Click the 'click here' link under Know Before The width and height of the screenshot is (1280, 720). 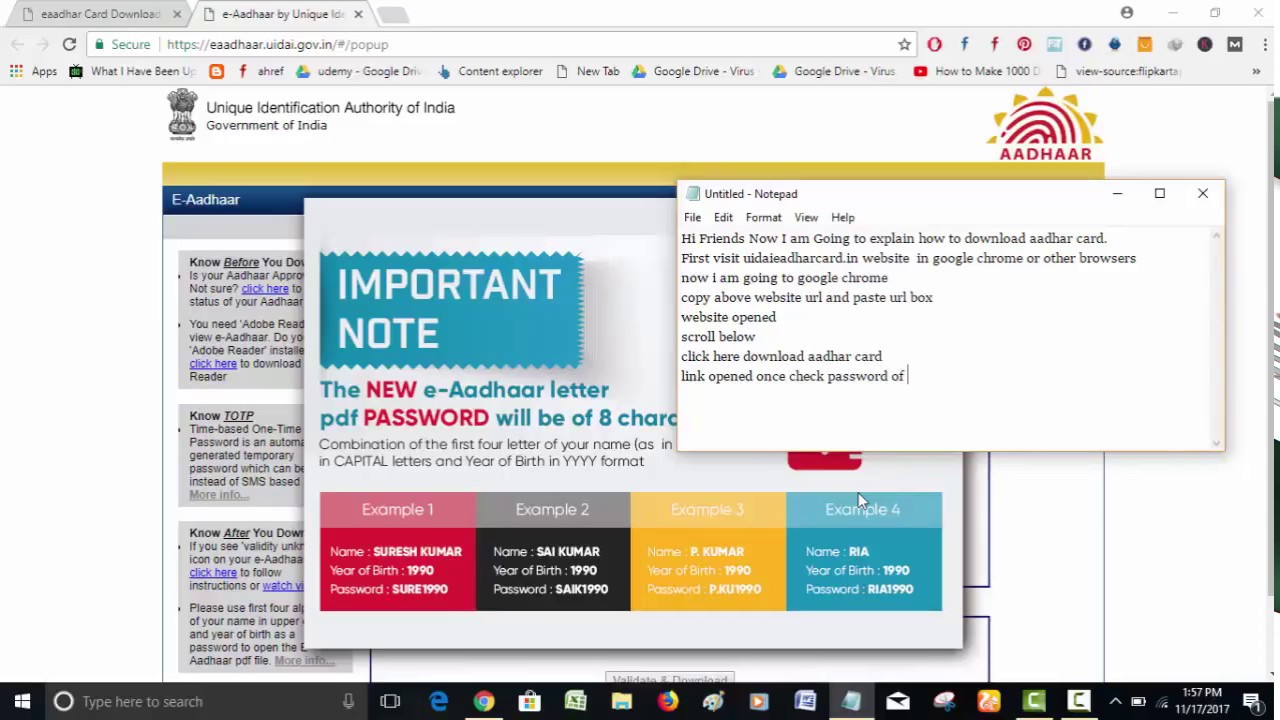point(265,289)
